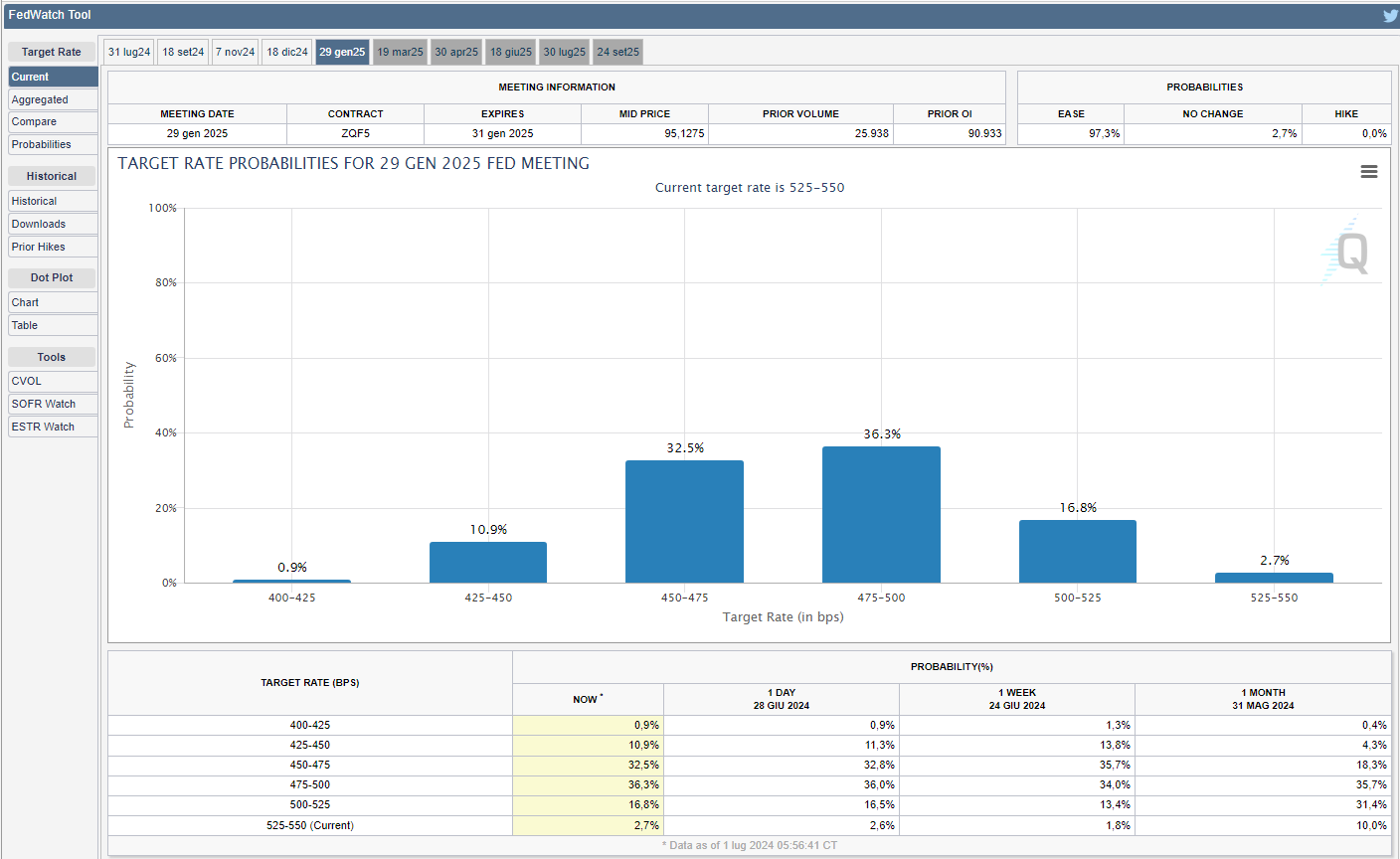Select the 24 set25 meeting tab
Screen dimensions: 1400x859
point(617,52)
